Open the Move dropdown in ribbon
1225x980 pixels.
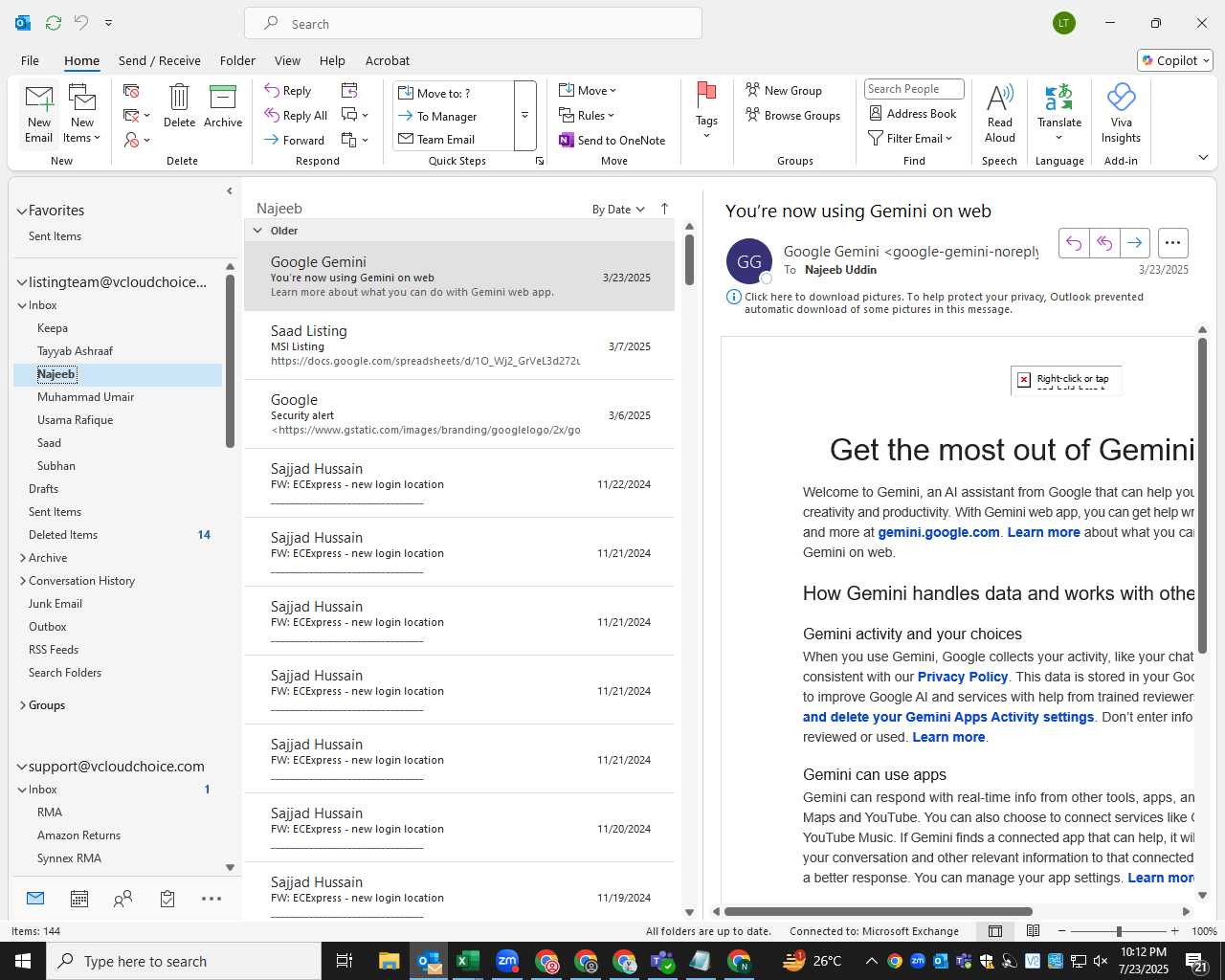click(x=588, y=90)
